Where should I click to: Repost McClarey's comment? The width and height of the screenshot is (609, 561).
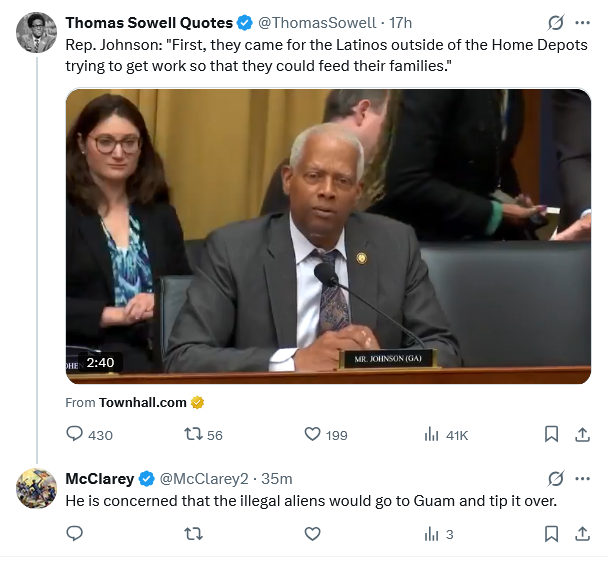point(194,534)
